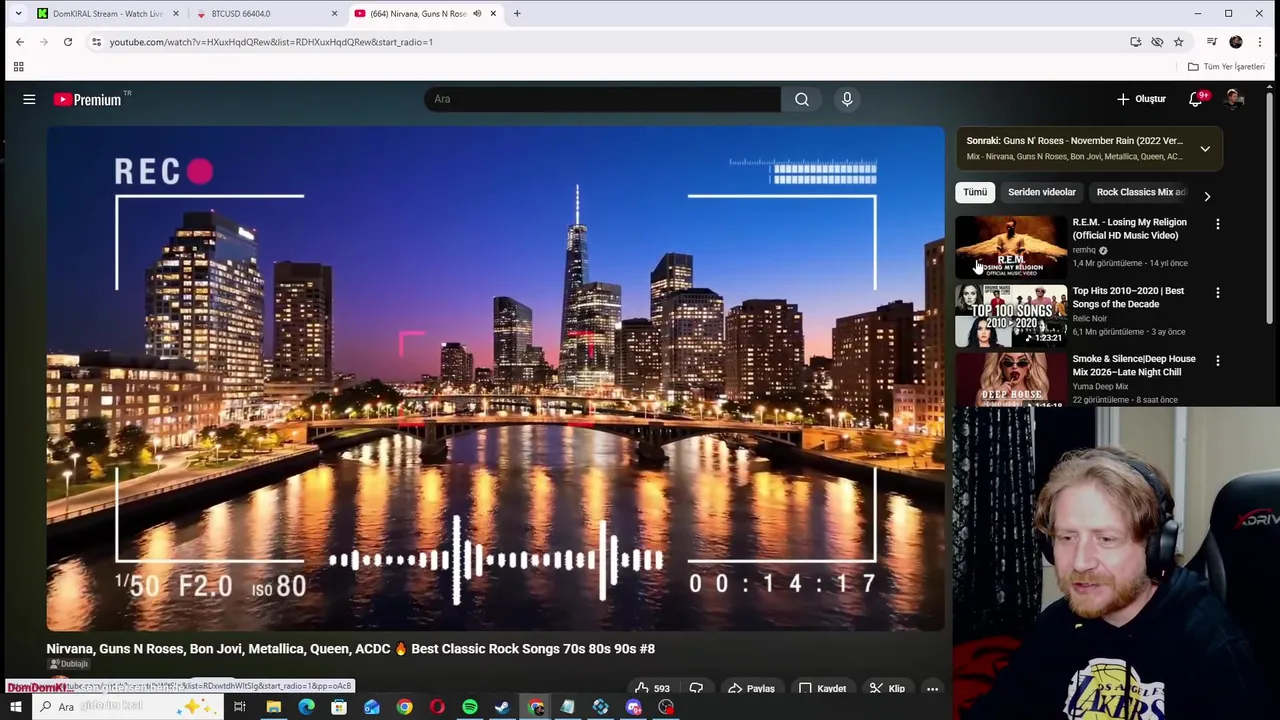Open the YouTube account avatar menu
The width and height of the screenshot is (1280, 720).
click(1234, 99)
